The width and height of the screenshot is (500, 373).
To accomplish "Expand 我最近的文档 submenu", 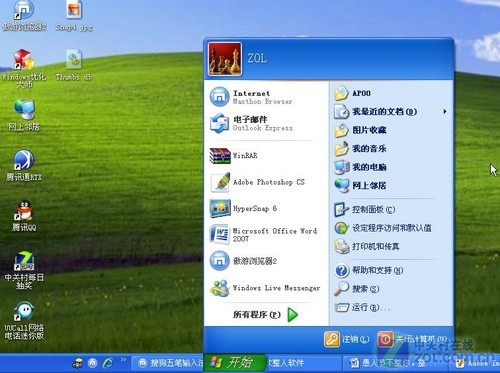I will (391, 112).
